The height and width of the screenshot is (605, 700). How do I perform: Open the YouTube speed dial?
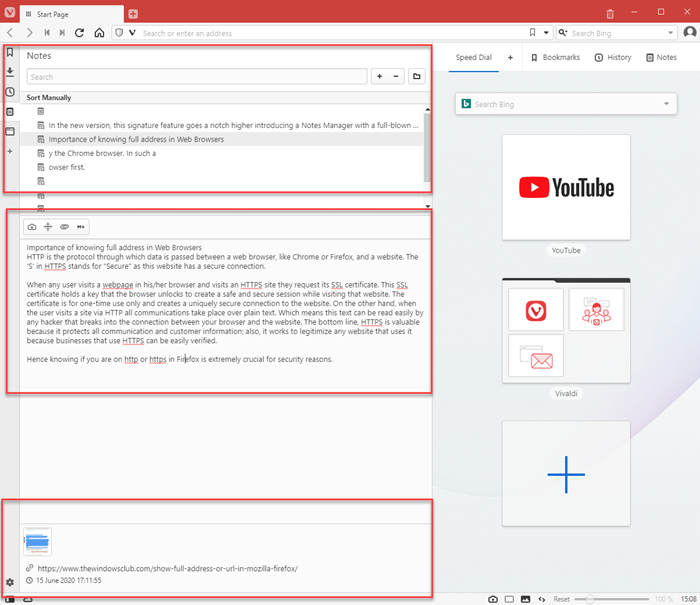pos(566,188)
